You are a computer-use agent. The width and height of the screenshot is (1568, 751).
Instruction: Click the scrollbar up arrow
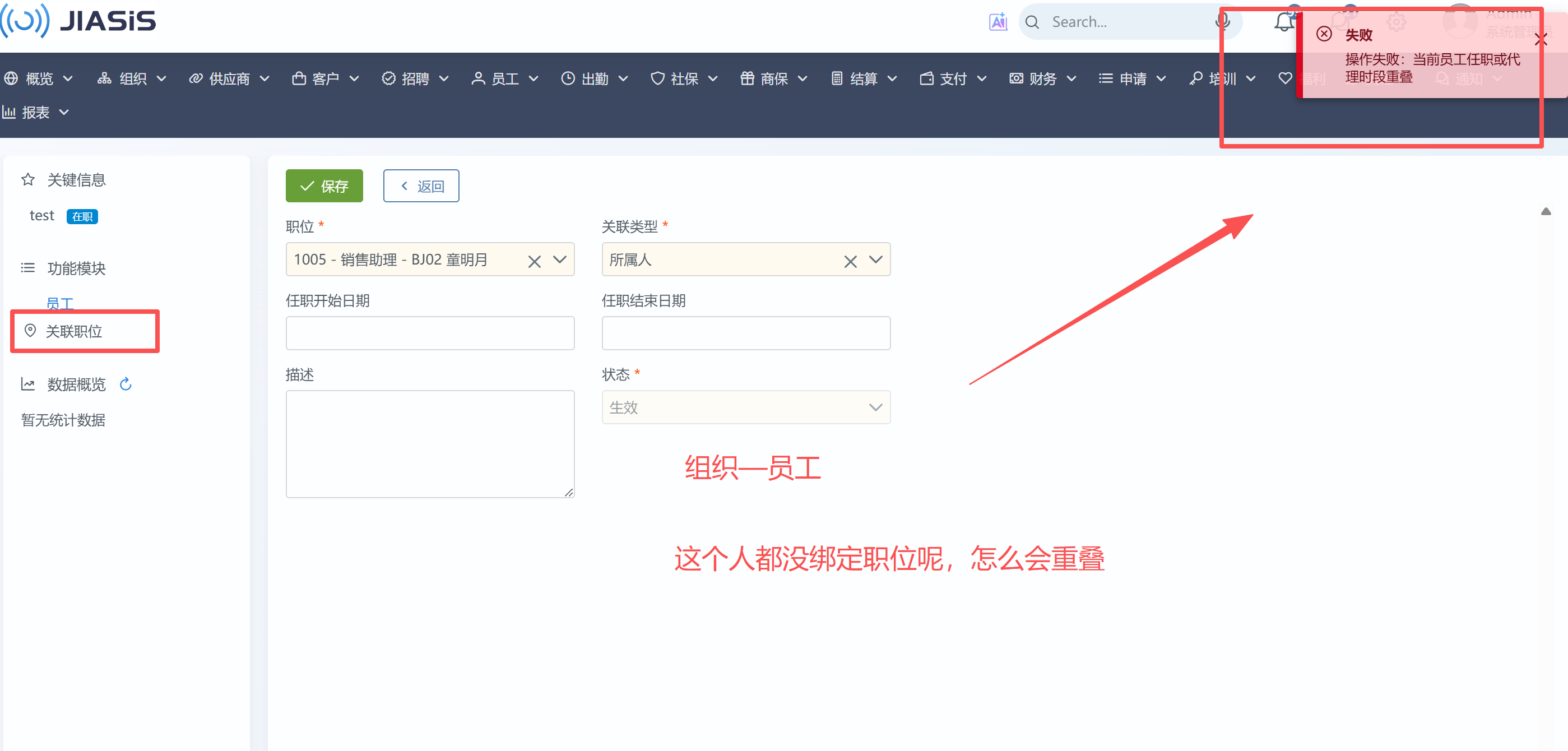1546,211
